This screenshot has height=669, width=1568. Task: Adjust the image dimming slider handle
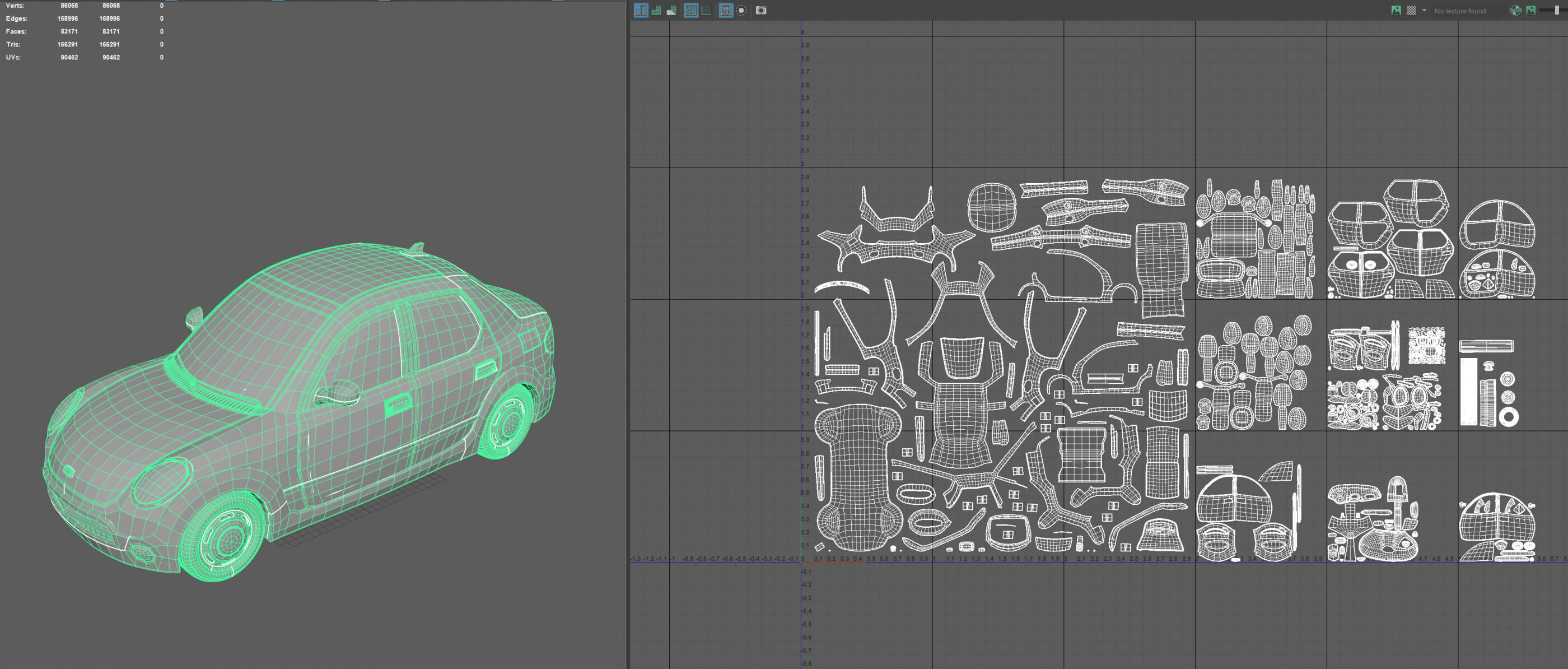click(x=1556, y=10)
